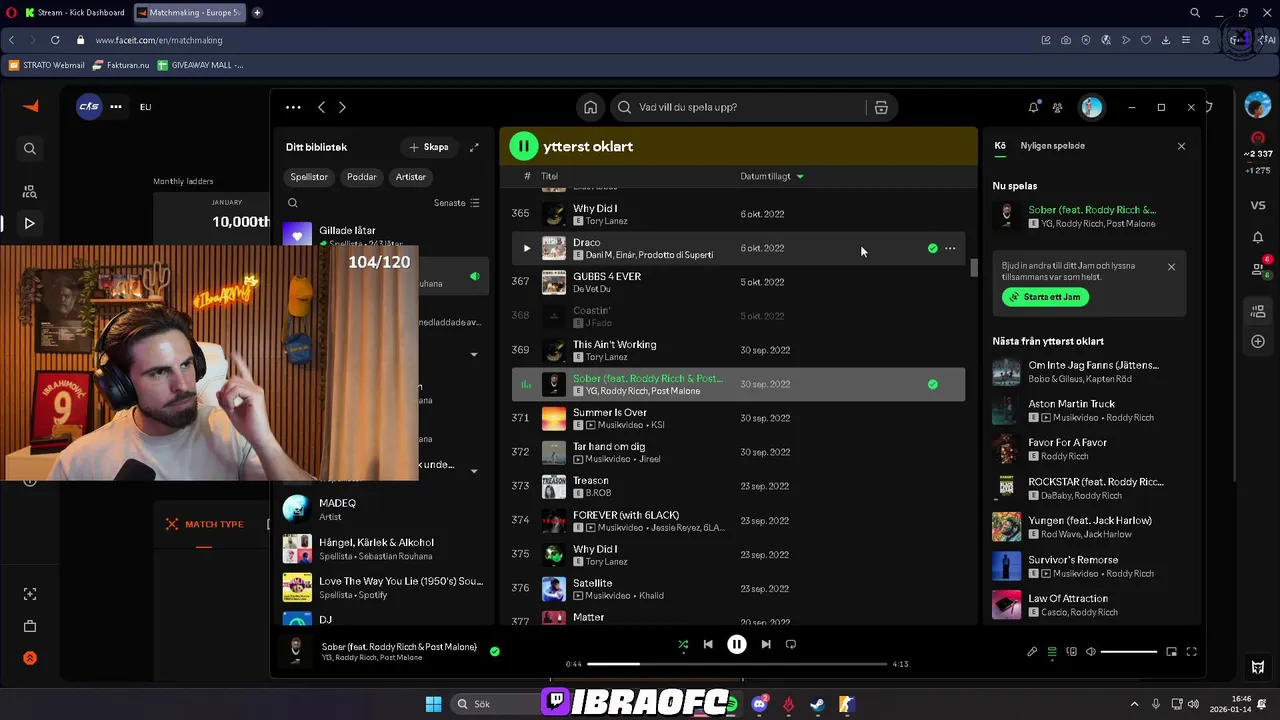Pause the ytterst oklart playlist via green button

pos(523,146)
